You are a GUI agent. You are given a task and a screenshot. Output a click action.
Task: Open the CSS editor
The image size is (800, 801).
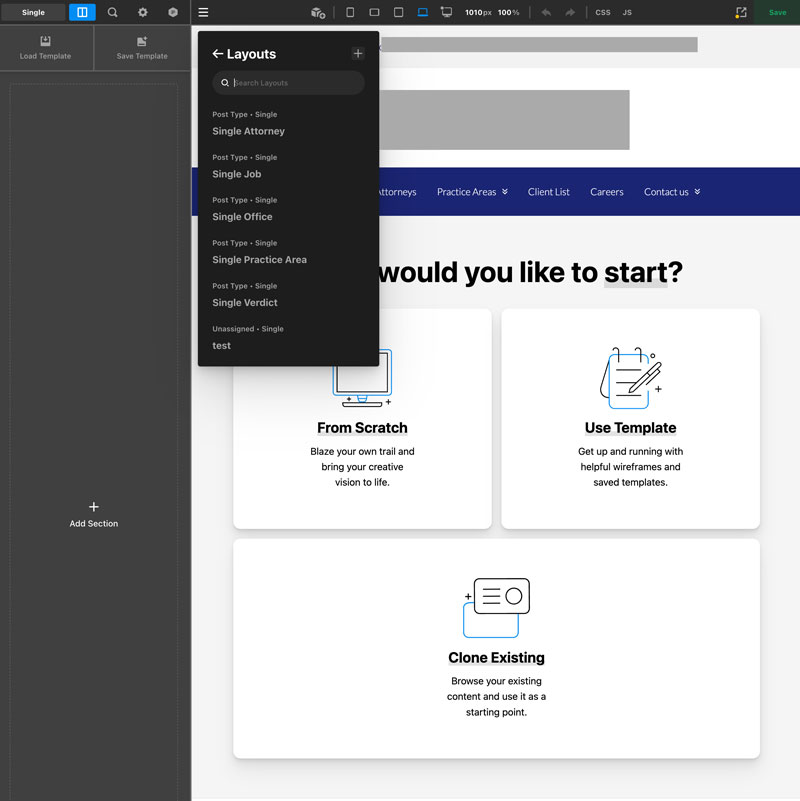point(602,13)
